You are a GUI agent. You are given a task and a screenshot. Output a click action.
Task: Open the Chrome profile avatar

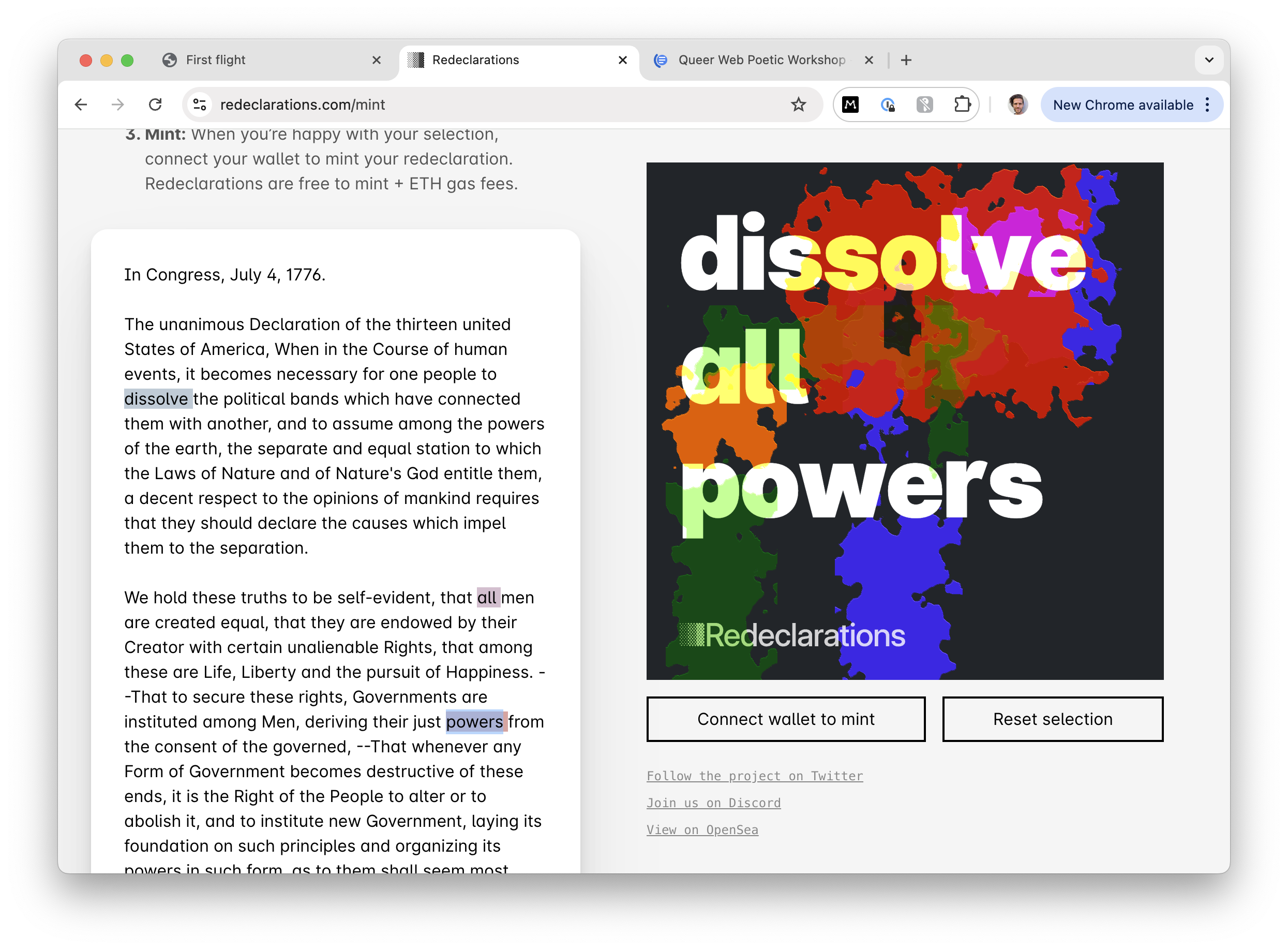click(x=1017, y=105)
